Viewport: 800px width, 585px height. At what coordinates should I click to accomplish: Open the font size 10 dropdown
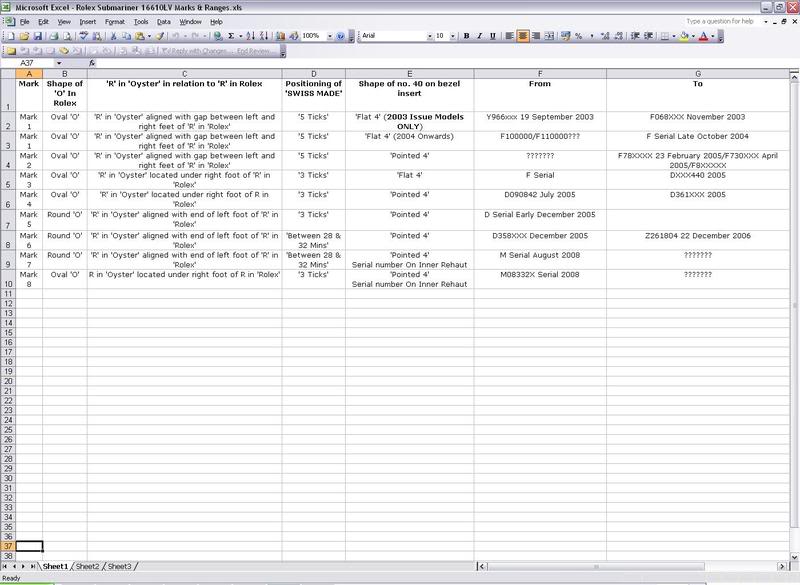pos(453,36)
